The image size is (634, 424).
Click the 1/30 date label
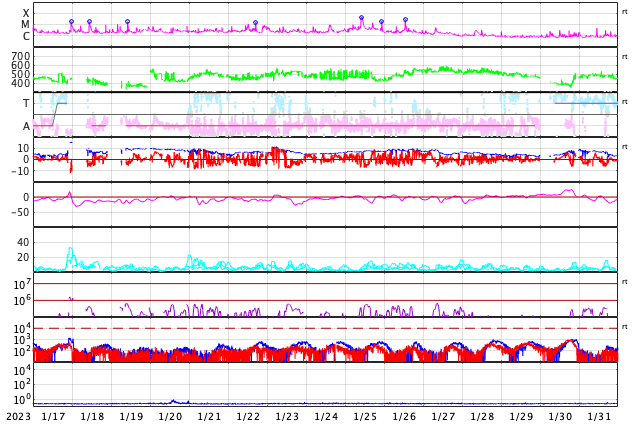[x=560, y=416]
